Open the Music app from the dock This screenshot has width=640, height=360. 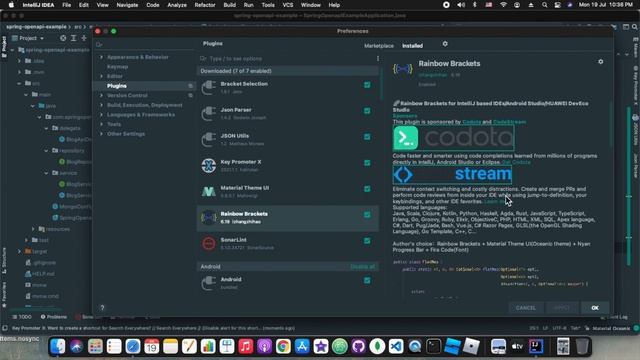[x=245, y=347]
